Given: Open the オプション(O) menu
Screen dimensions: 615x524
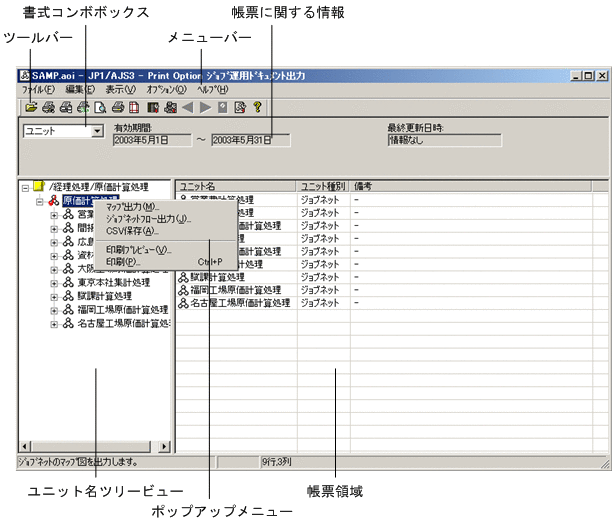Looking at the screenshot, I should coord(166,89).
